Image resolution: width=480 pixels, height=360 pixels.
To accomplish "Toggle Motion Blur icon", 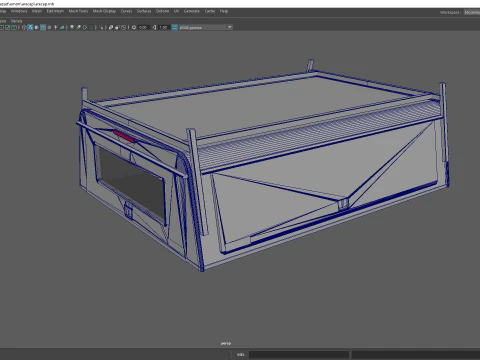I will (x=78, y=27).
